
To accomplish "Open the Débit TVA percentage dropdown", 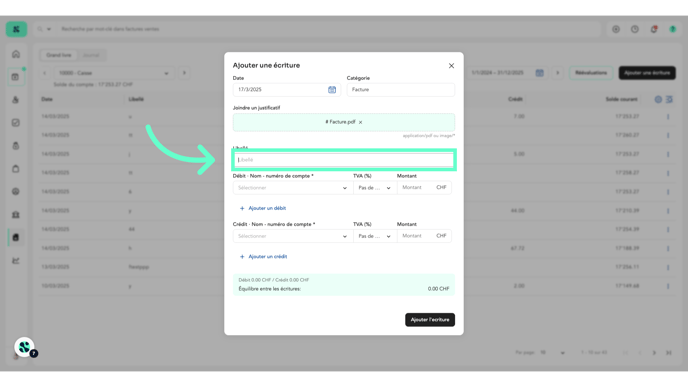I will coord(374,188).
